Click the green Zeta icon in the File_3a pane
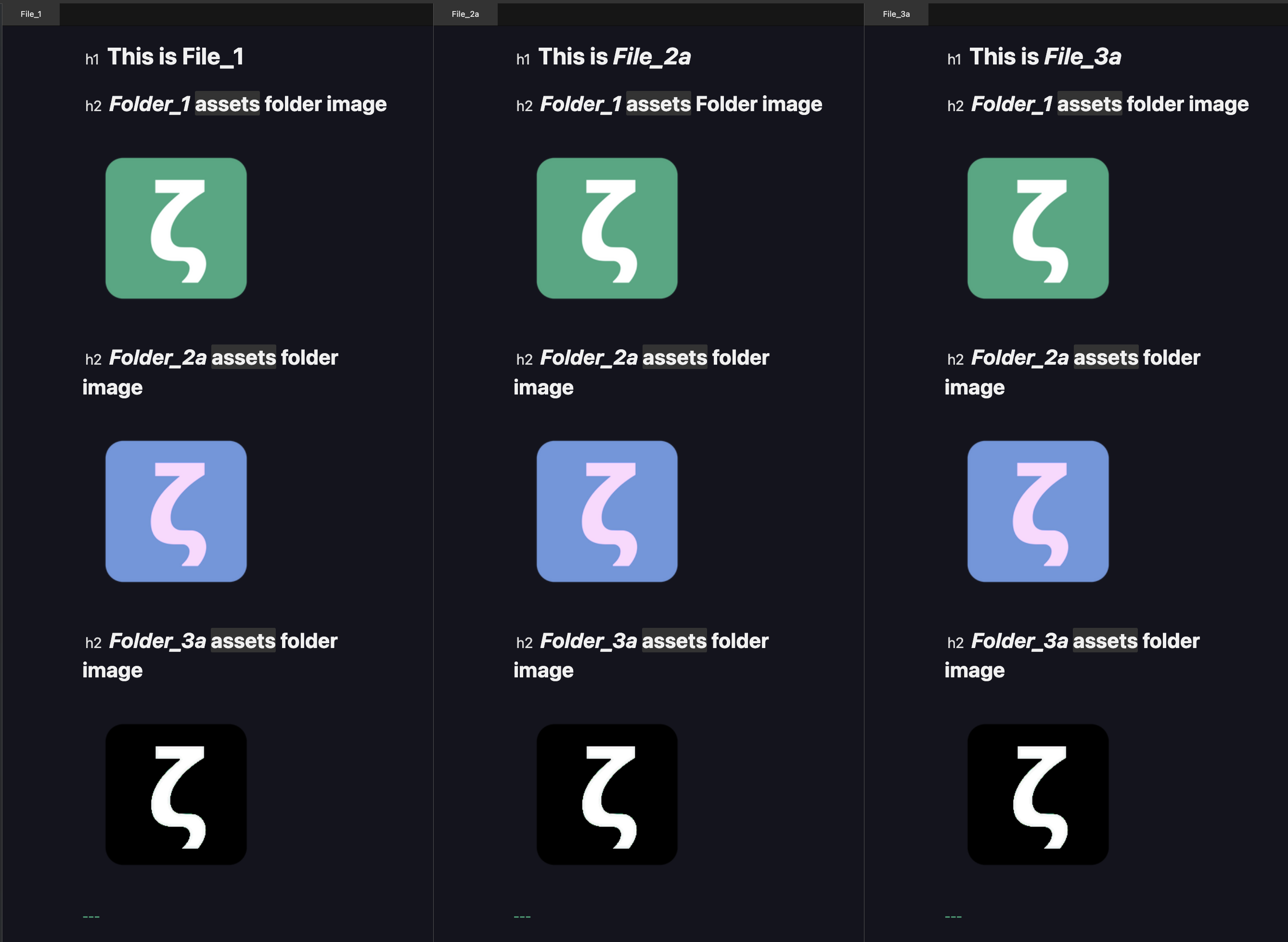Viewport: 1288px width, 942px height. [1038, 228]
